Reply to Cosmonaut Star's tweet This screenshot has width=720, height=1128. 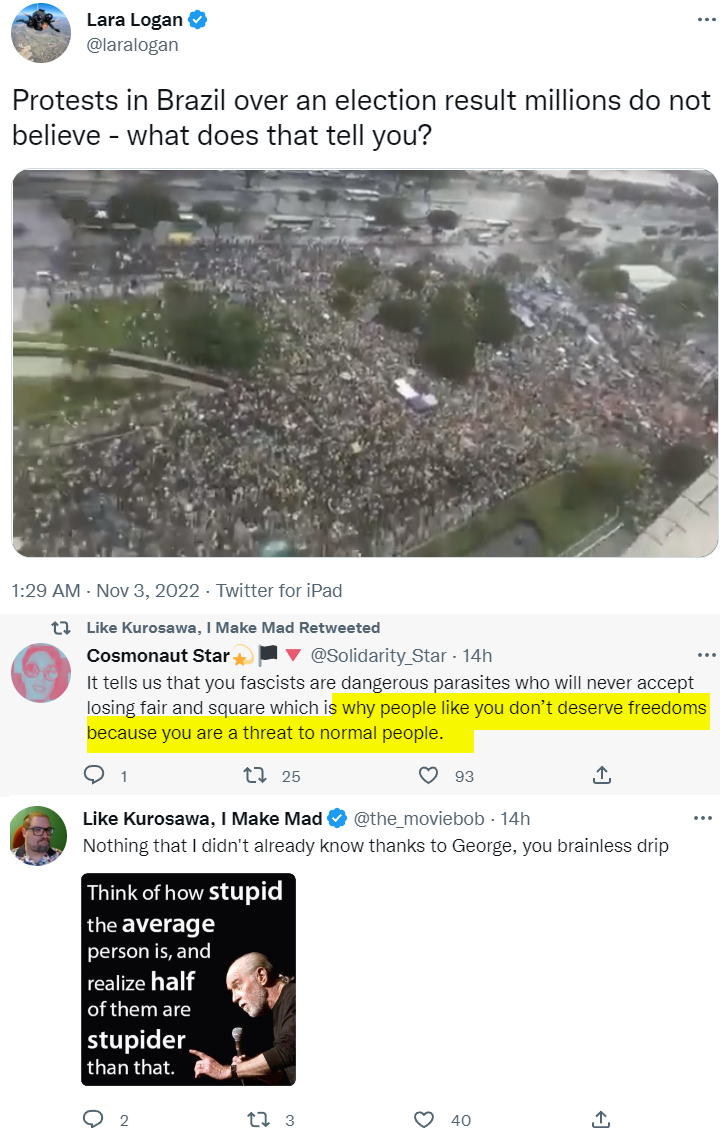click(x=95, y=775)
